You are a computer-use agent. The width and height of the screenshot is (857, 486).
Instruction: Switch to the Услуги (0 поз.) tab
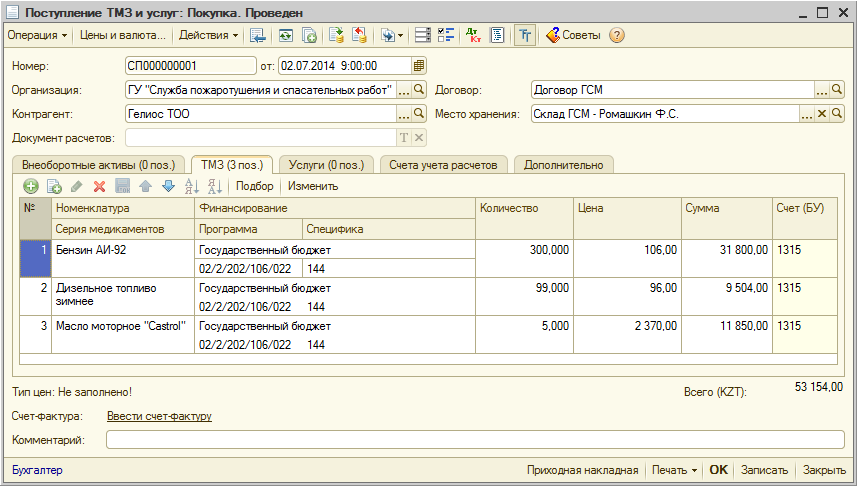(326, 165)
